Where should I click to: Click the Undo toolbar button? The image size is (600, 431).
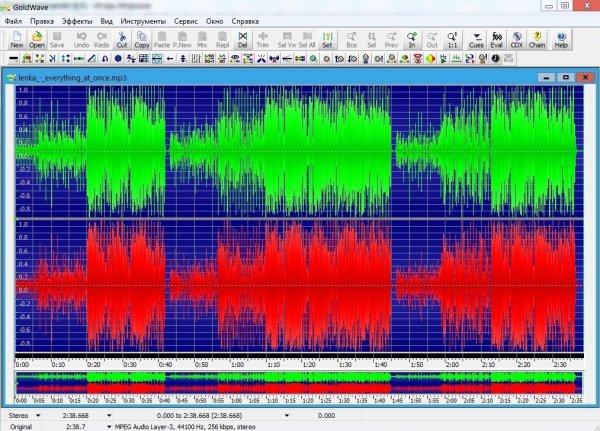point(81,39)
